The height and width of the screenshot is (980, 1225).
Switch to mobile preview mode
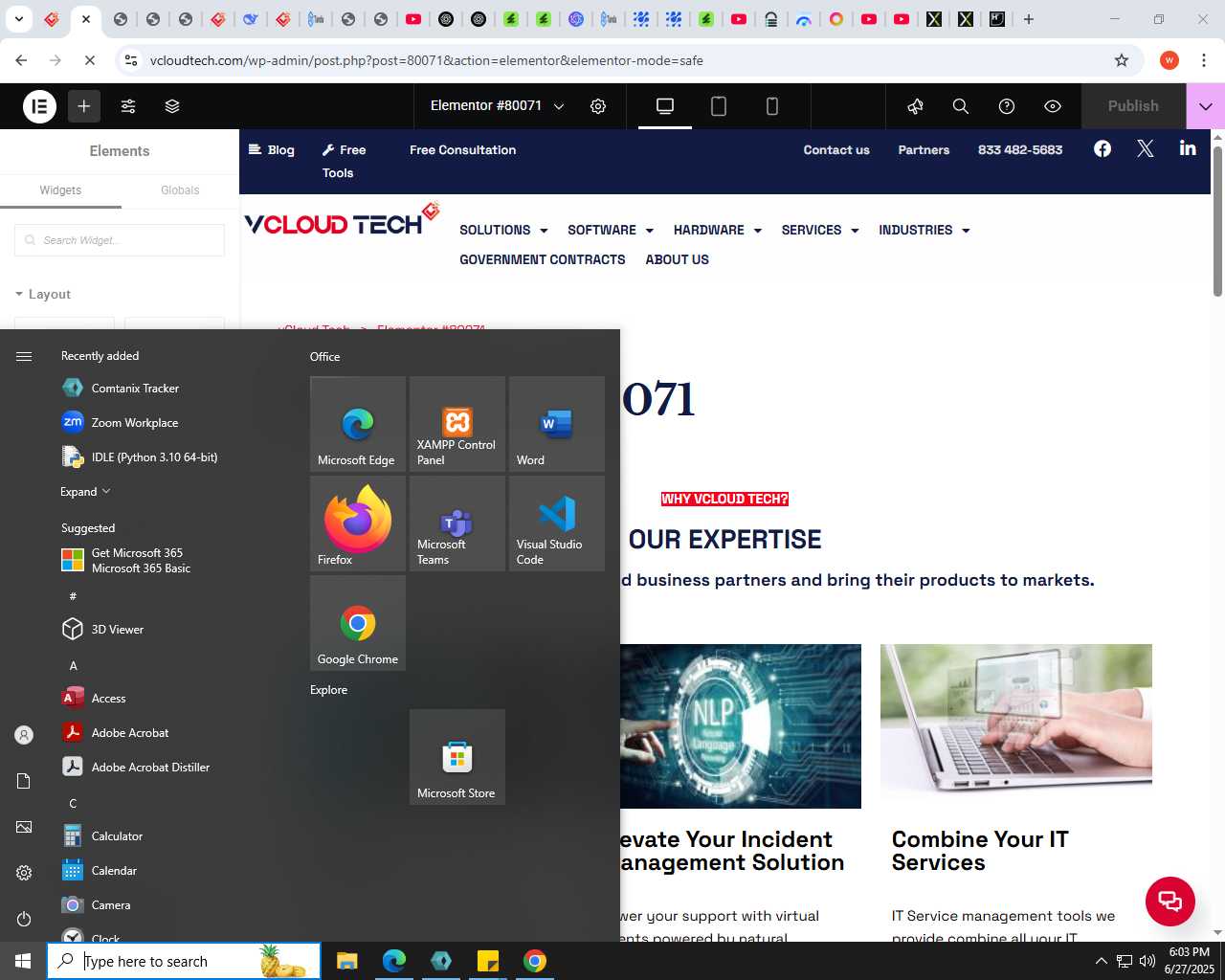(772, 106)
